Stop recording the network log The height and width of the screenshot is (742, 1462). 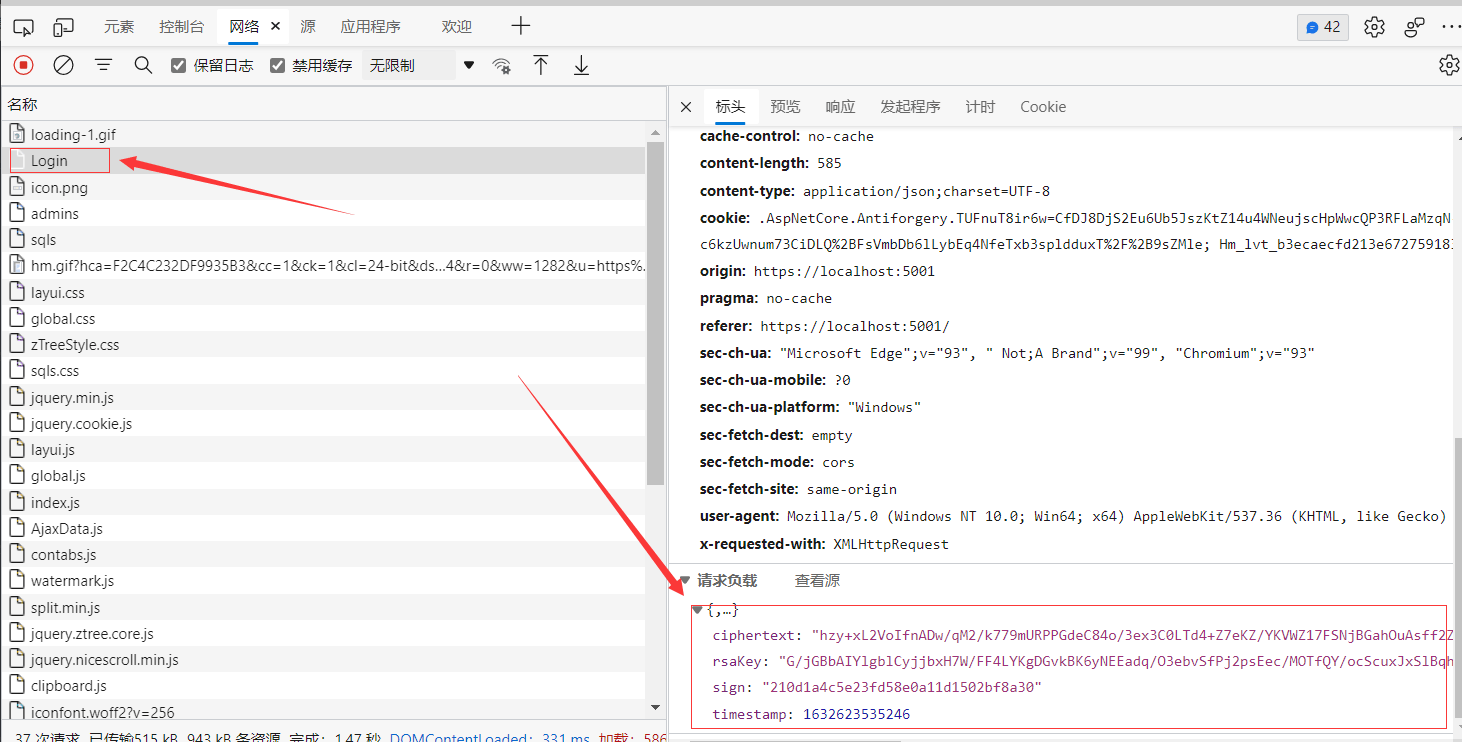tap(23, 65)
